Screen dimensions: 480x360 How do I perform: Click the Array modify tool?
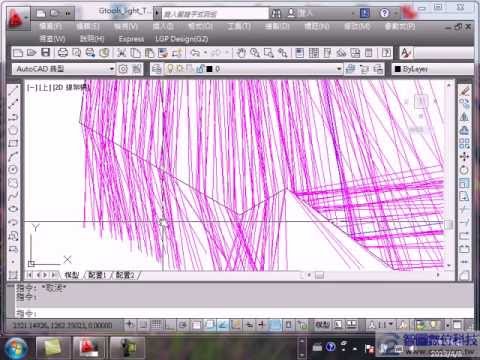tap(464, 143)
